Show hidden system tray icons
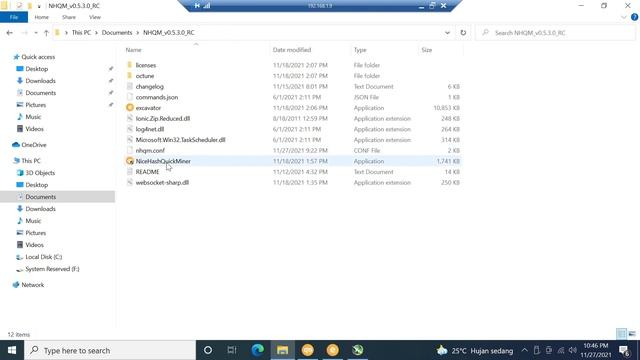Screen dimensions: 640x360 pos(524,350)
